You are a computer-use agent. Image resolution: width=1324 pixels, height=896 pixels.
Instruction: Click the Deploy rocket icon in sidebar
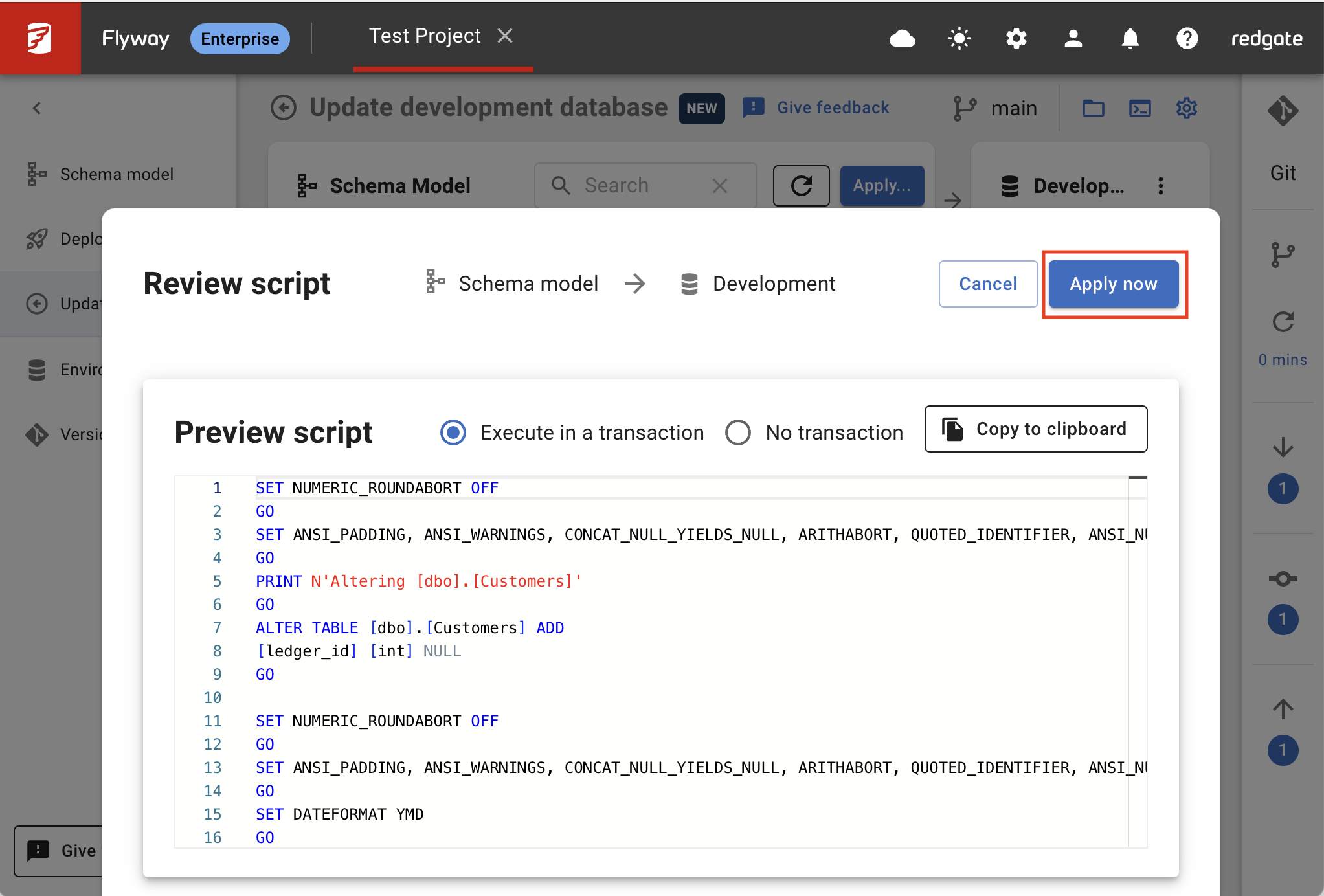tap(37, 239)
